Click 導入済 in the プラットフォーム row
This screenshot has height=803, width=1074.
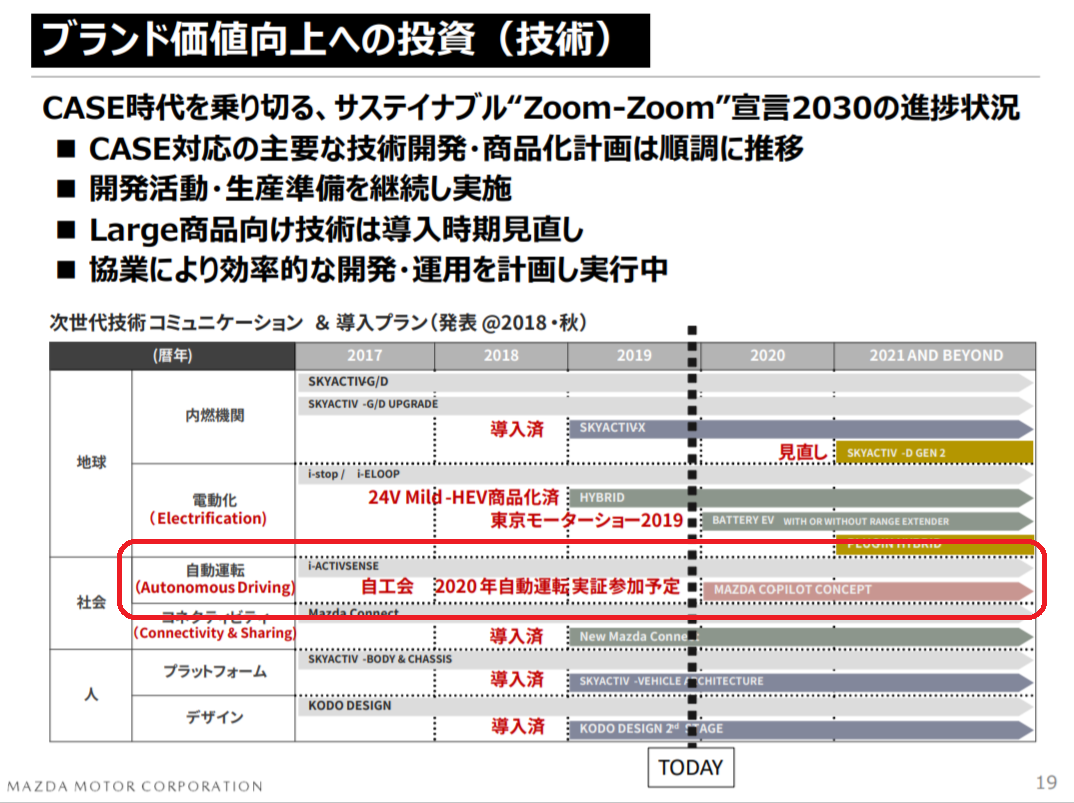pyautogui.click(x=516, y=680)
